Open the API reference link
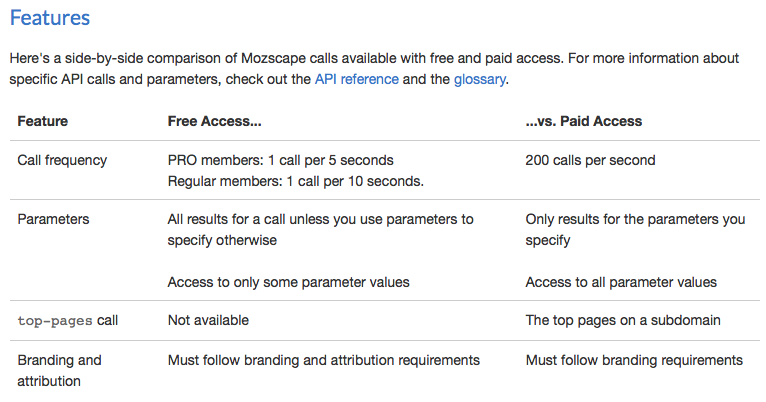 pyautogui.click(x=356, y=79)
